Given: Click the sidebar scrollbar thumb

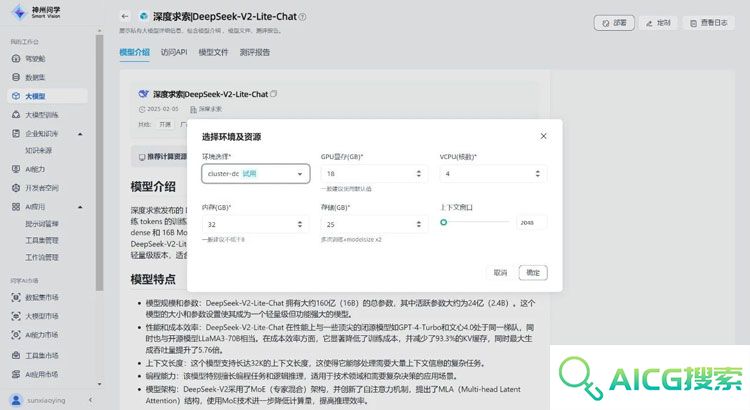Looking at the screenshot, I should [99, 163].
